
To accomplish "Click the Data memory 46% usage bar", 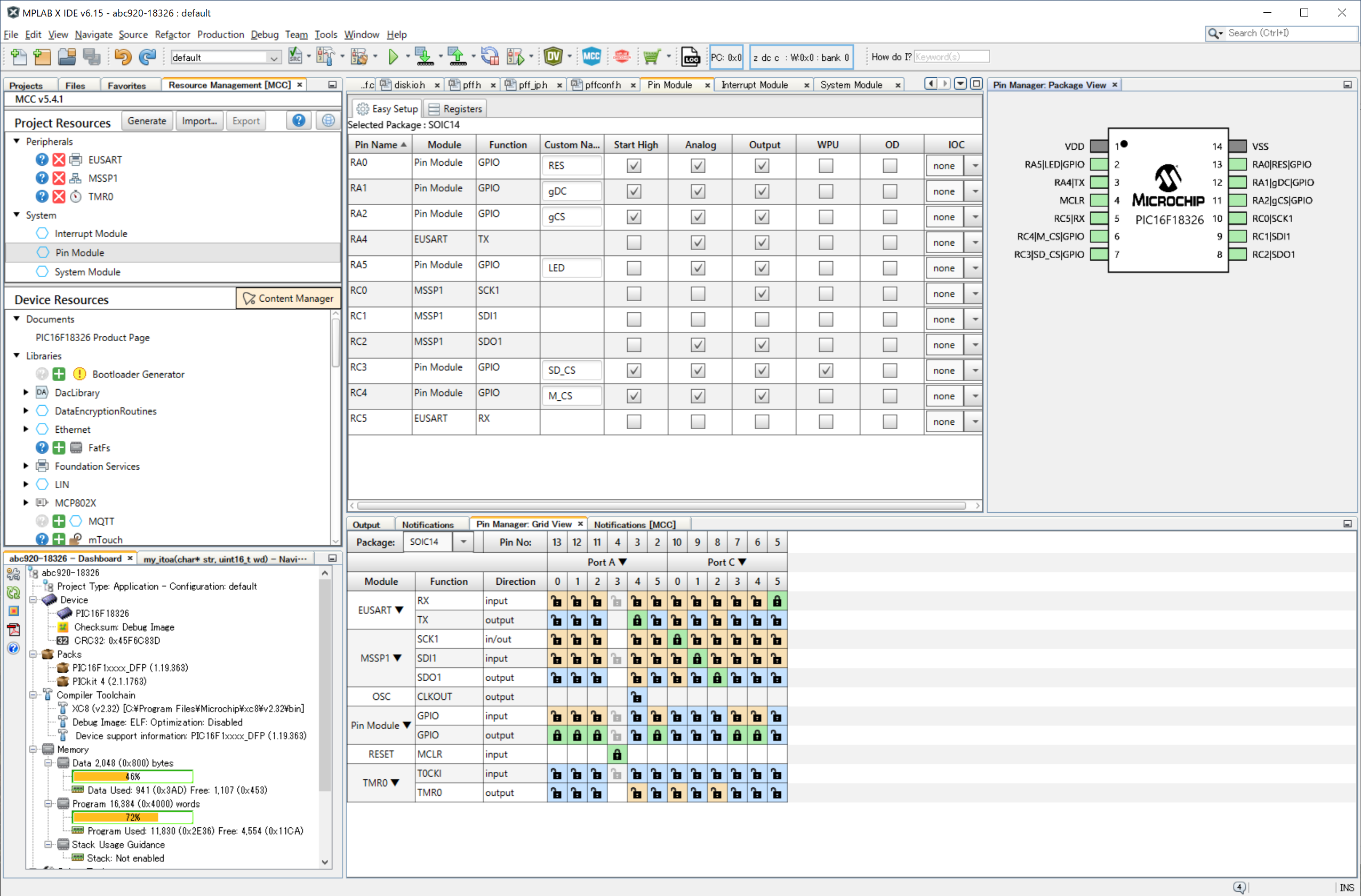I will coord(133,777).
